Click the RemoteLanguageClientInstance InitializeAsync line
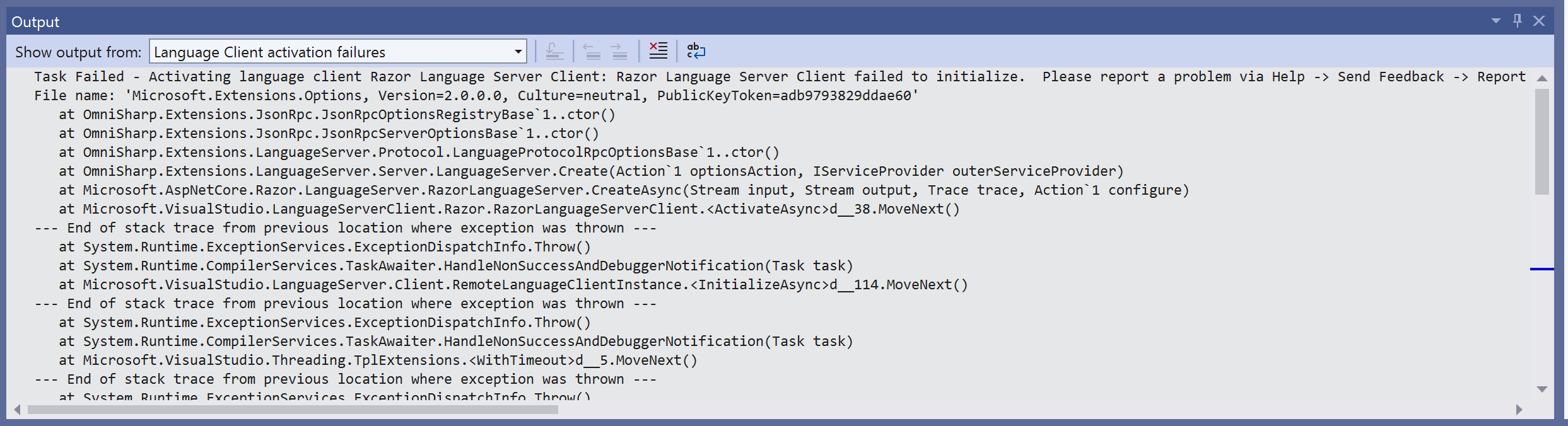The height and width of the screenshot is (426, 1568). click(513, 285)
